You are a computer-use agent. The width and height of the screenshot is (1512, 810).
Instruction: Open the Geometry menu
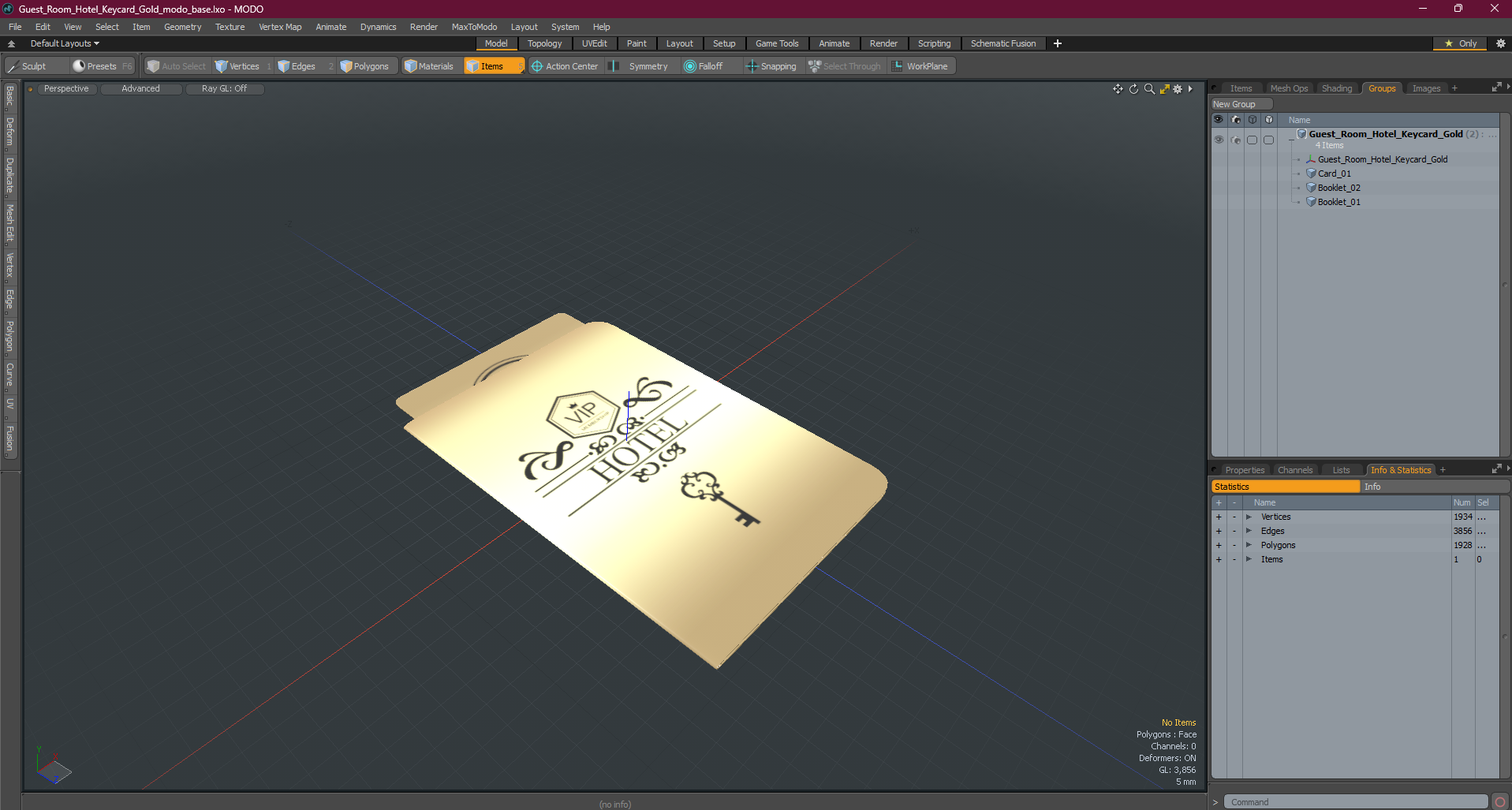click(x=182, y=27)
